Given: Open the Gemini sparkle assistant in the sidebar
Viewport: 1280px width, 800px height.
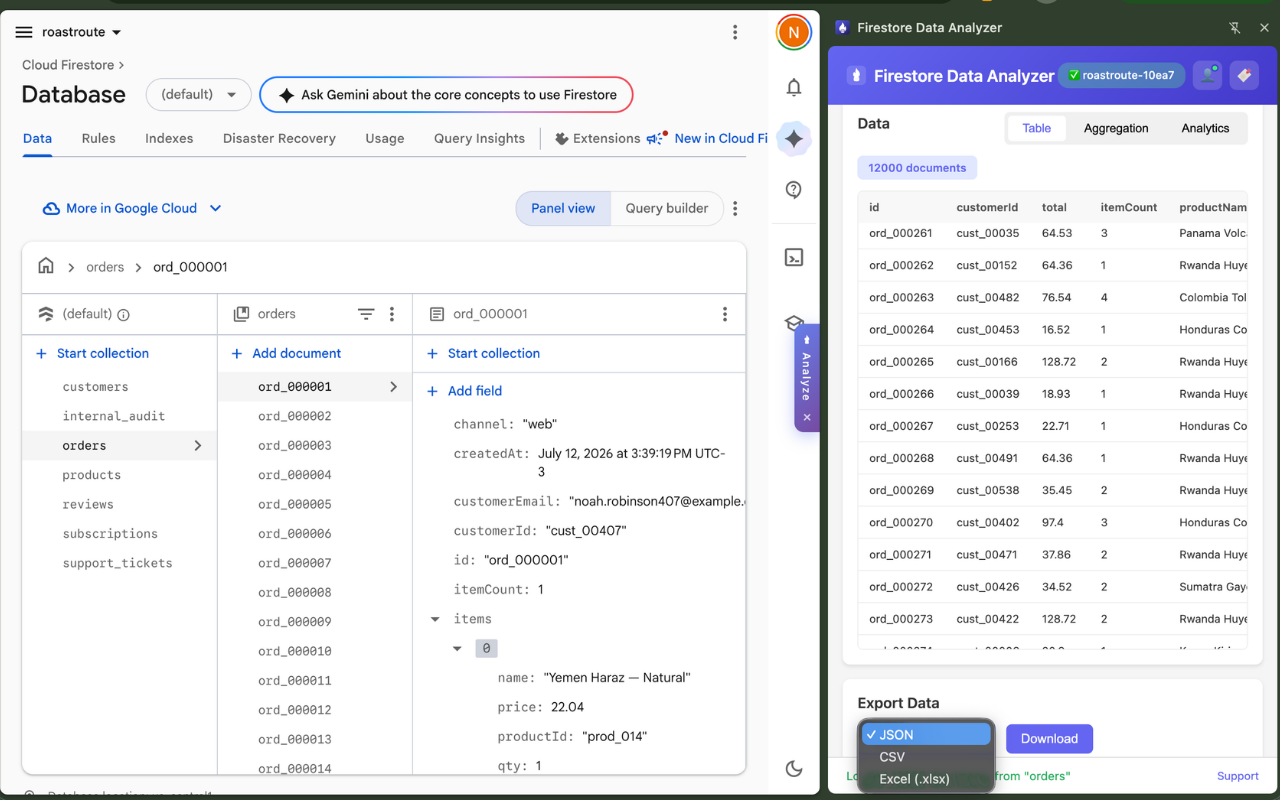Looking at the screenshot, I should tap(794, 139).
